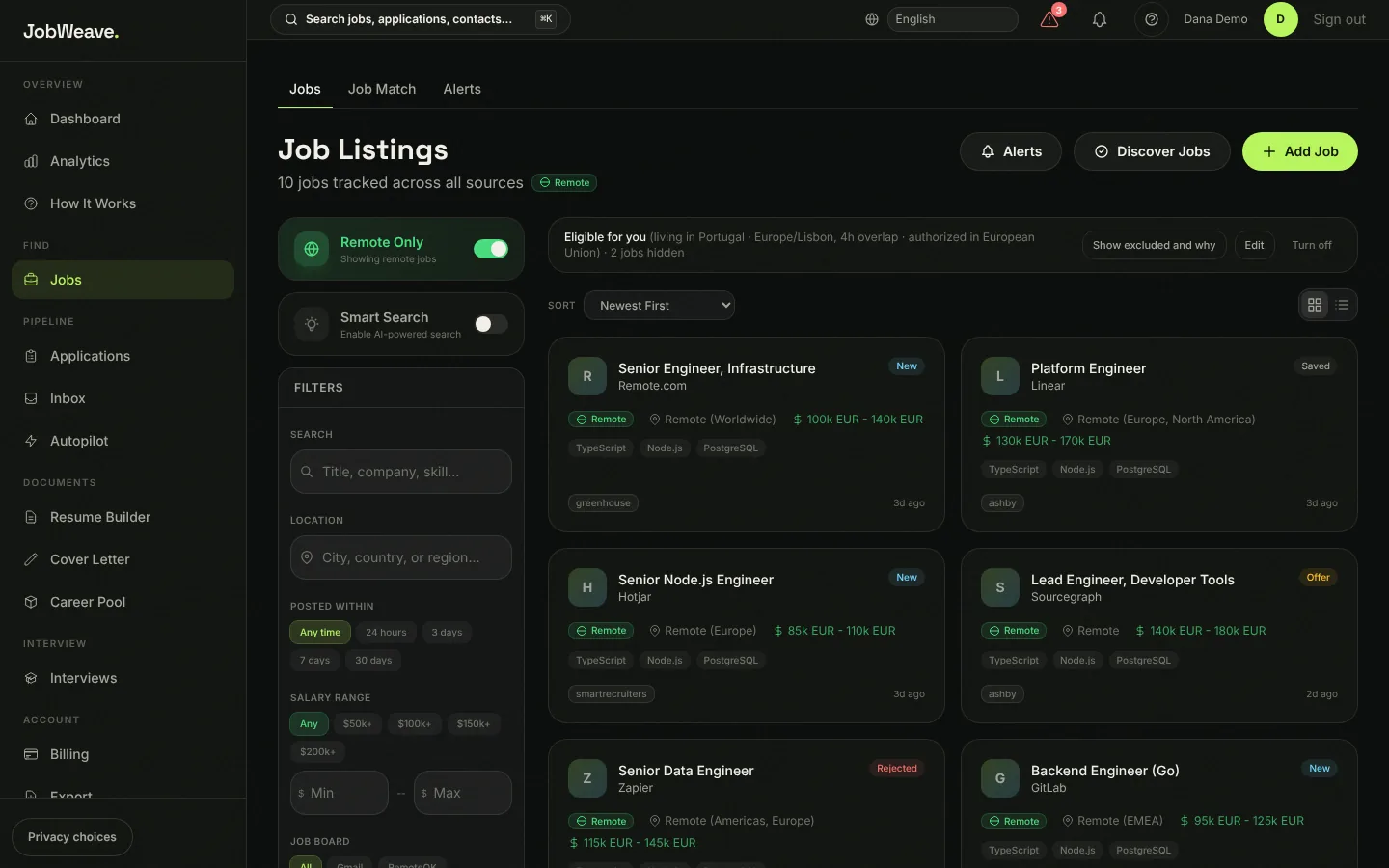Switch to the Job Match tab
Screen dimensions: 1389x868
[x=382, y=89]
